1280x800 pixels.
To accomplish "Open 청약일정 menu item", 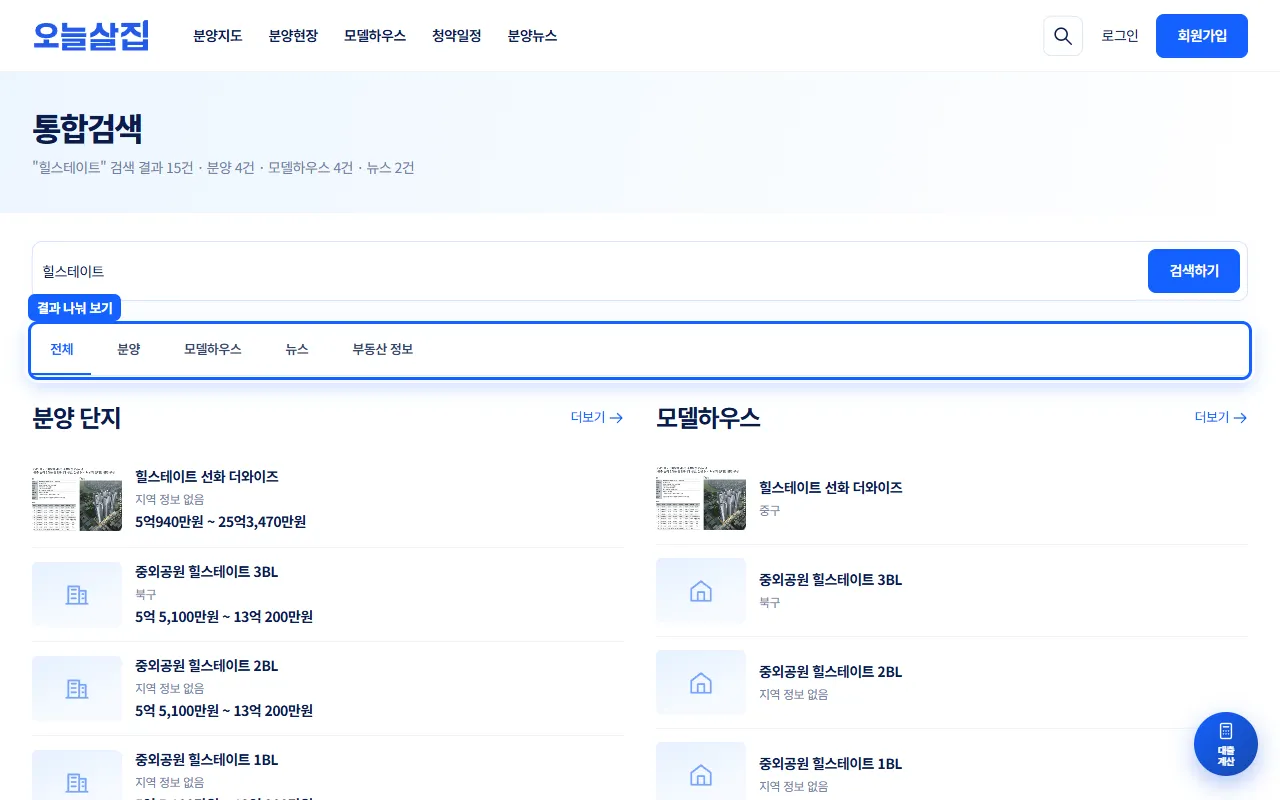I will click(457, 36).
